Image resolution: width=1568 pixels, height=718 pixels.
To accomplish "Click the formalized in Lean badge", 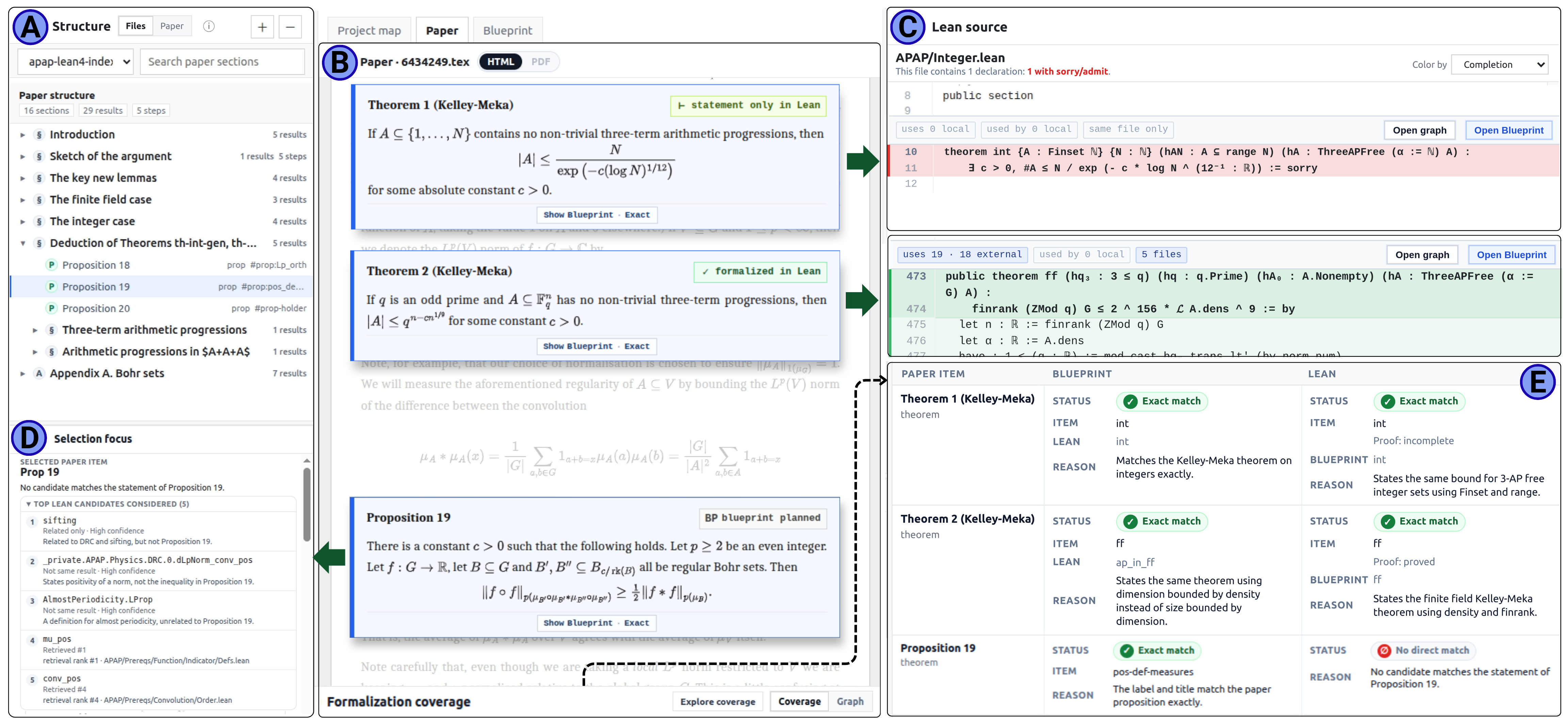I will [760, 271].
